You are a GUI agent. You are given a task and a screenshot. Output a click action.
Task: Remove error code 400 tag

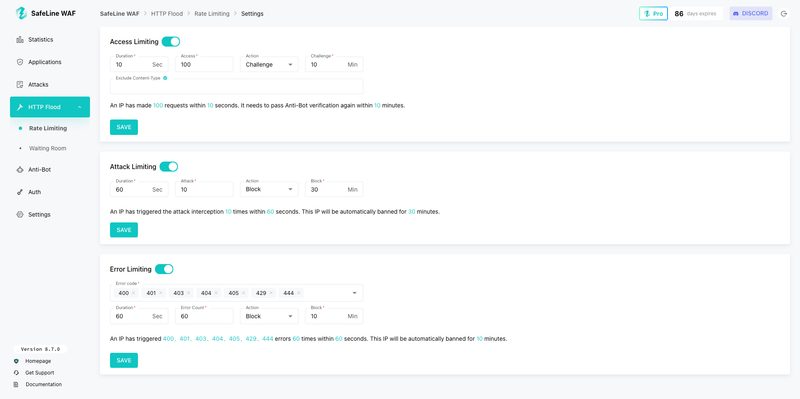tap(133, 293)
